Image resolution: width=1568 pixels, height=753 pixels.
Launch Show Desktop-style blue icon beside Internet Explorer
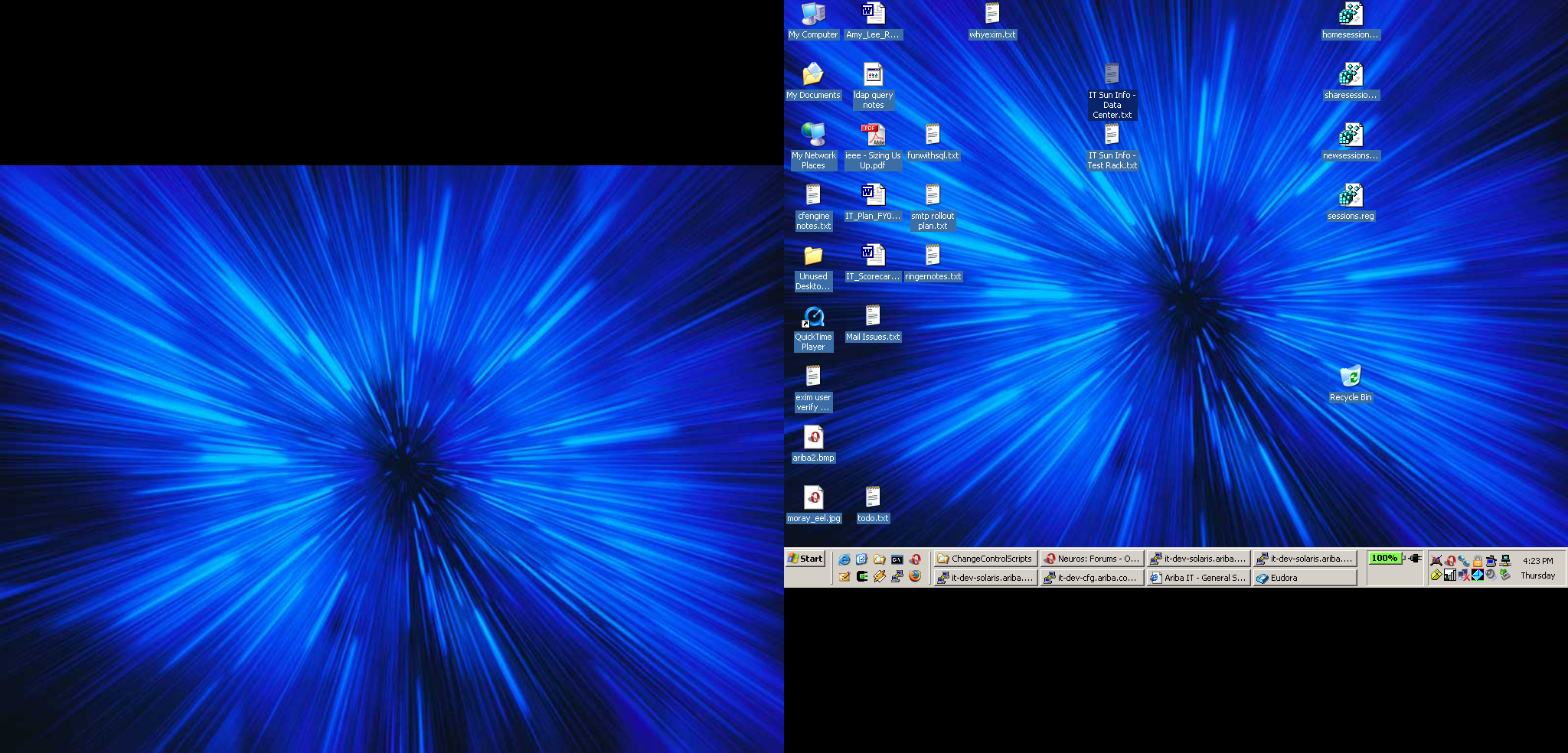coord(862,559)
